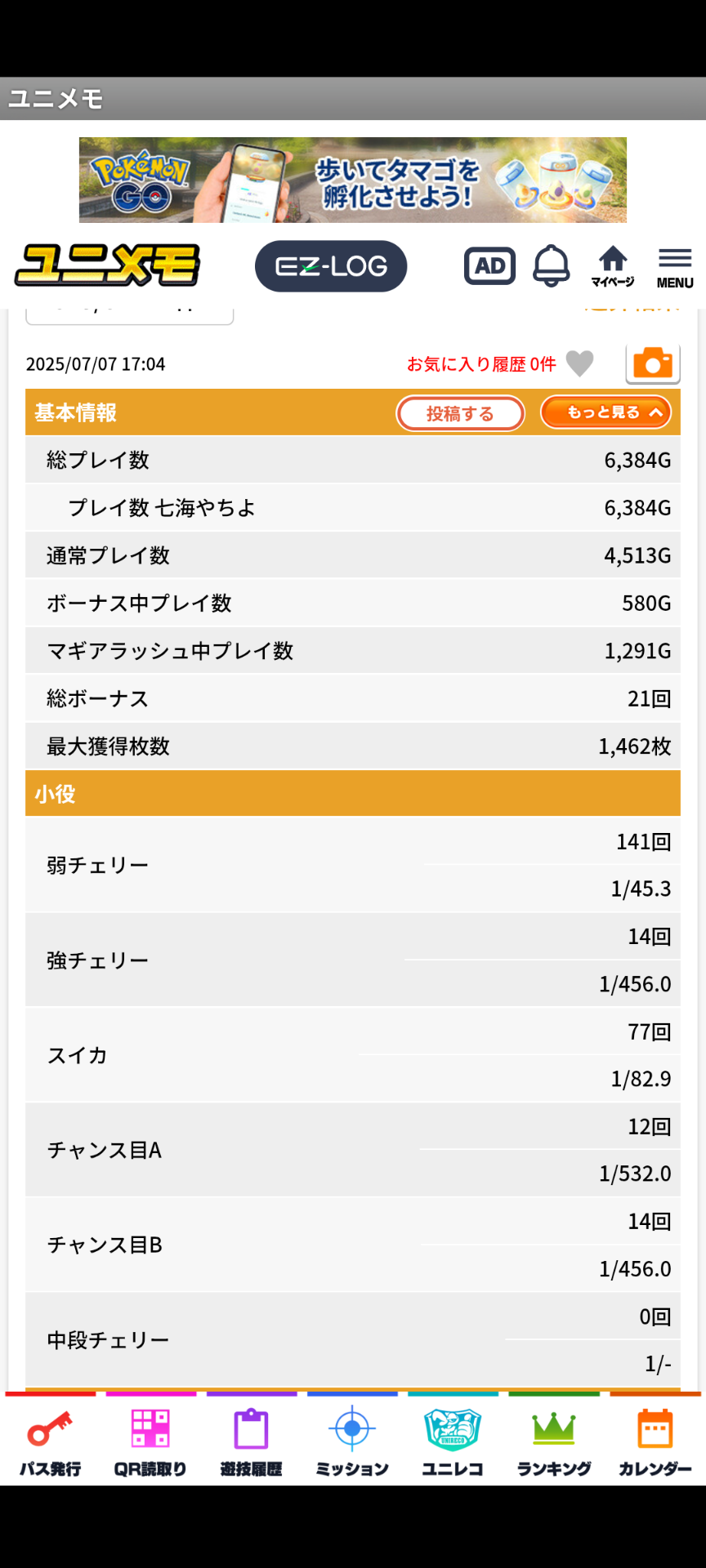Collapse section with もっと見る button

tap(605, 412)
